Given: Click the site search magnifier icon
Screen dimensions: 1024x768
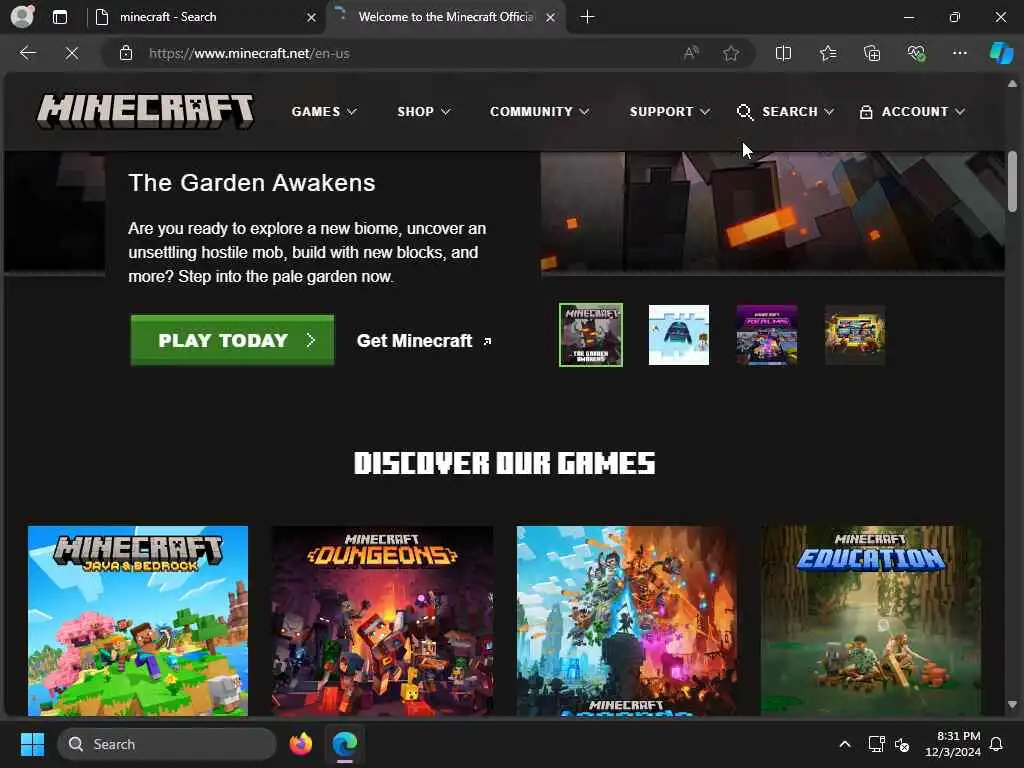Looking at the screenshot, I should (744, 112).
